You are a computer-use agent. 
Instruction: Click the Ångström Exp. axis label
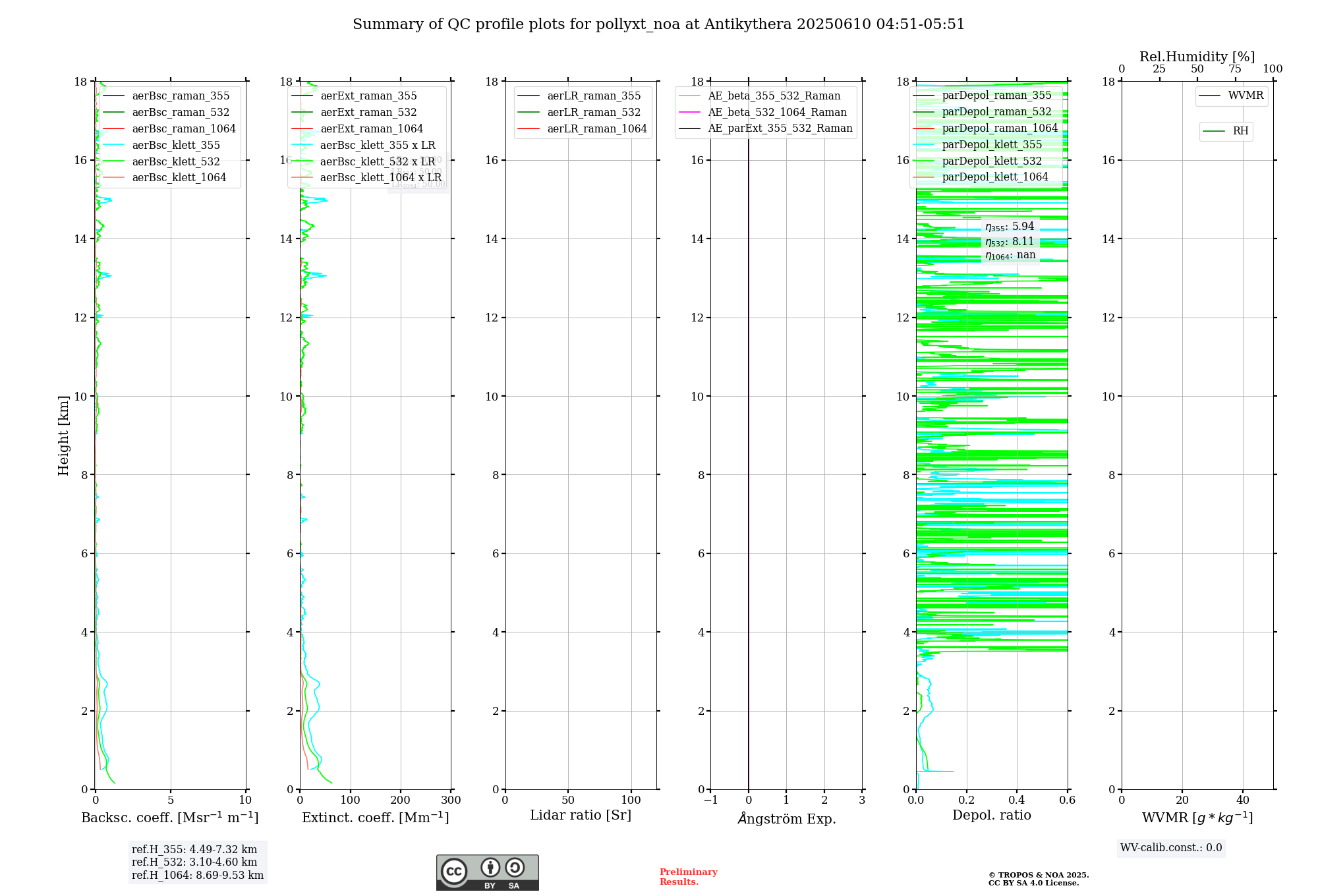787,818
